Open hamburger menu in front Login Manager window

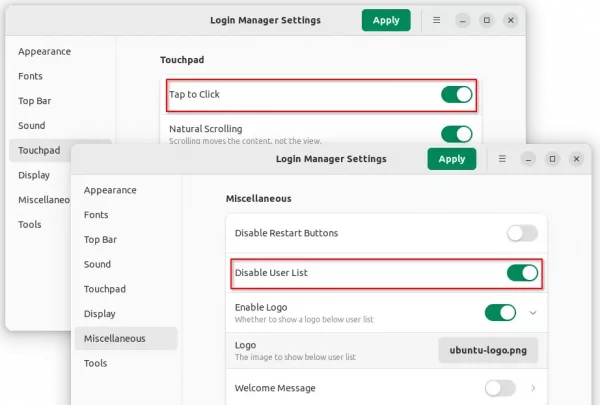(x=502, y=159)
